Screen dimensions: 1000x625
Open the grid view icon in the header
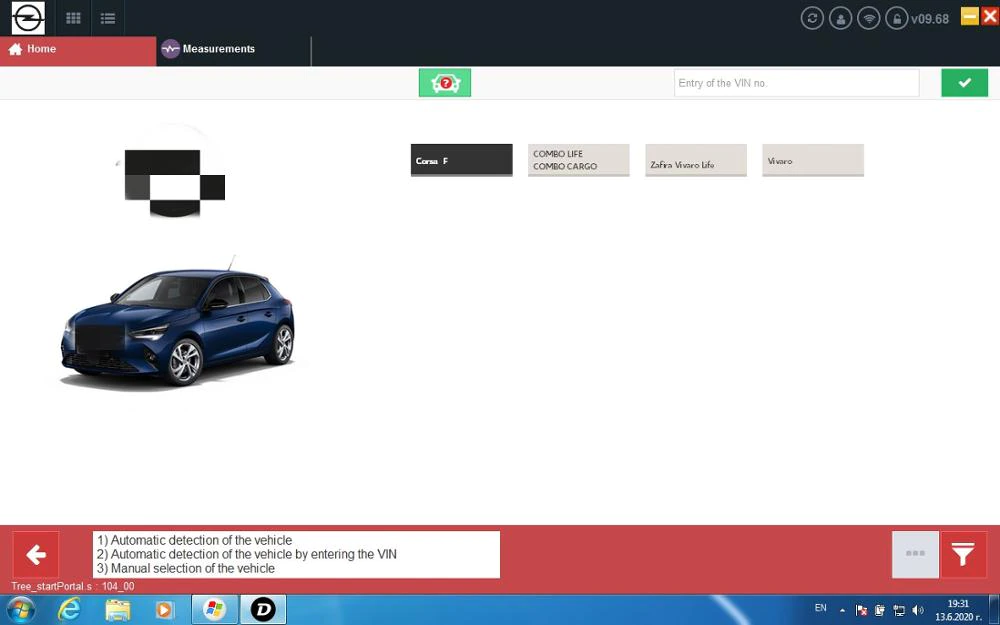tap(72, 17)
